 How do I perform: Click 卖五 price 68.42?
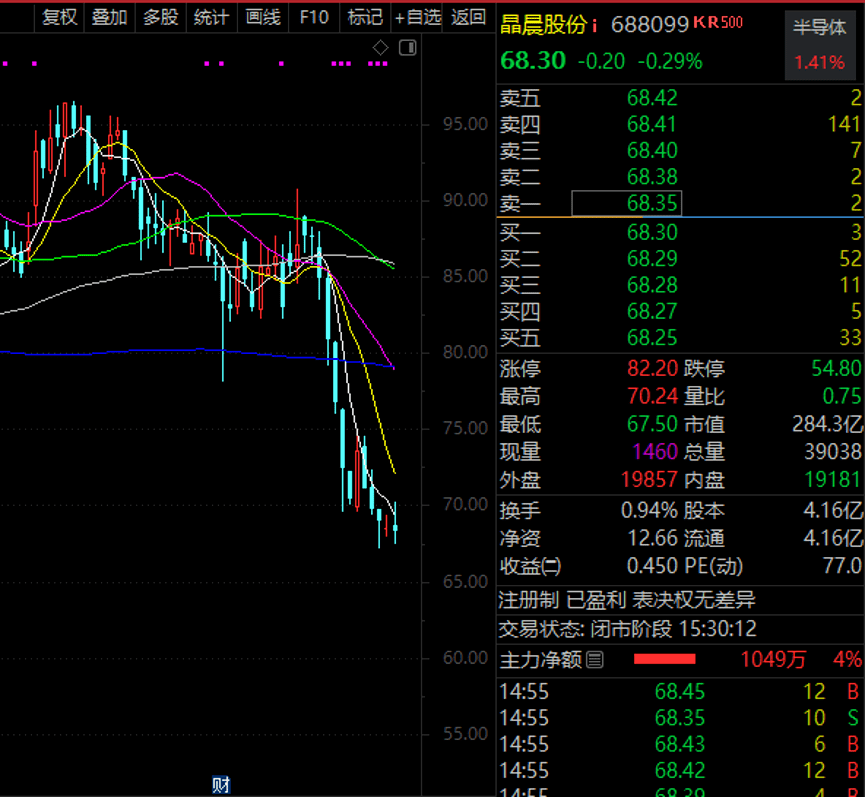pos(652,98)
